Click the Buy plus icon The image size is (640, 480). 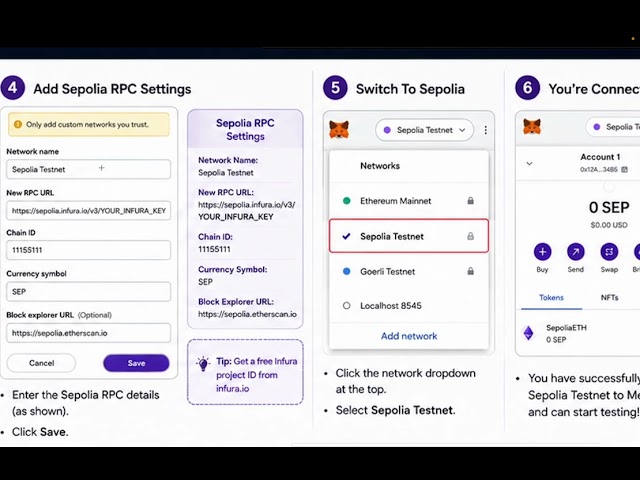[x=542, y=252]
